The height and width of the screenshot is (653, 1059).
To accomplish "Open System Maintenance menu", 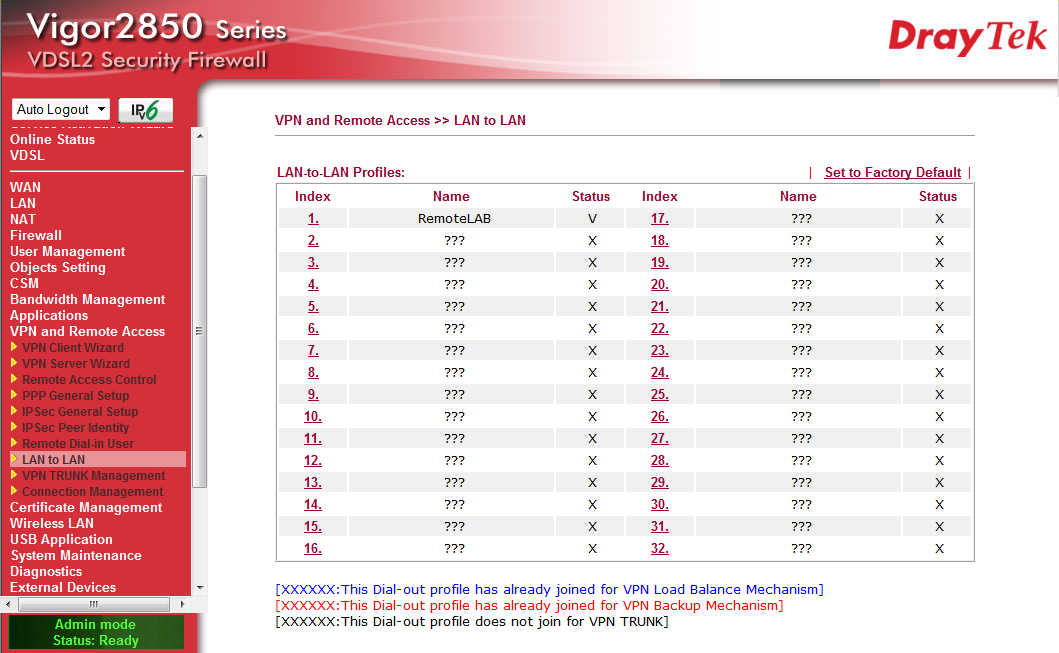I will [76, 556].
